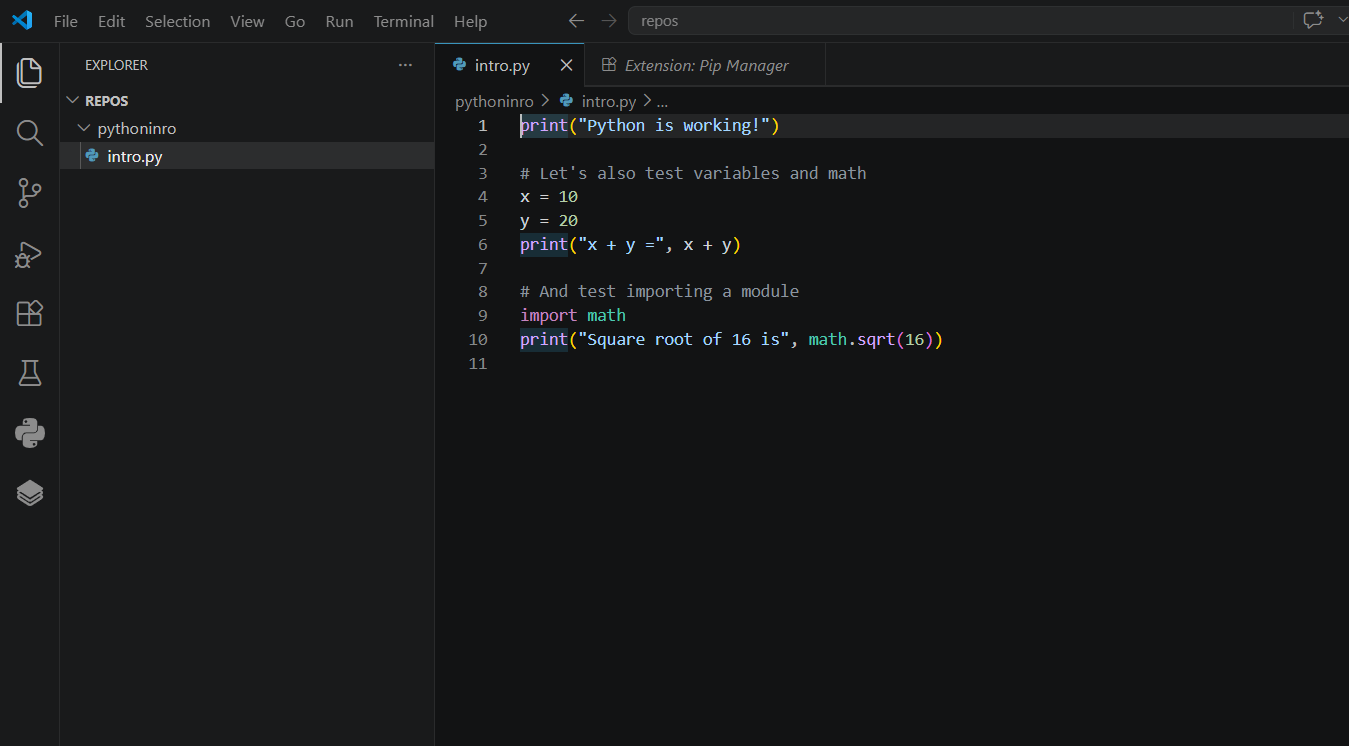Open the File menu

click(x=66, y=21)
